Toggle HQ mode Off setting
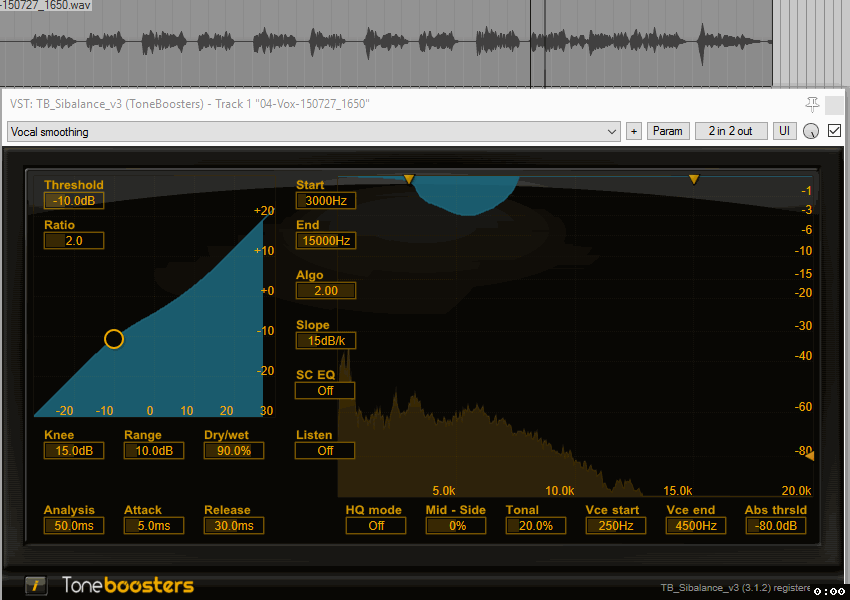 (376, 526)
